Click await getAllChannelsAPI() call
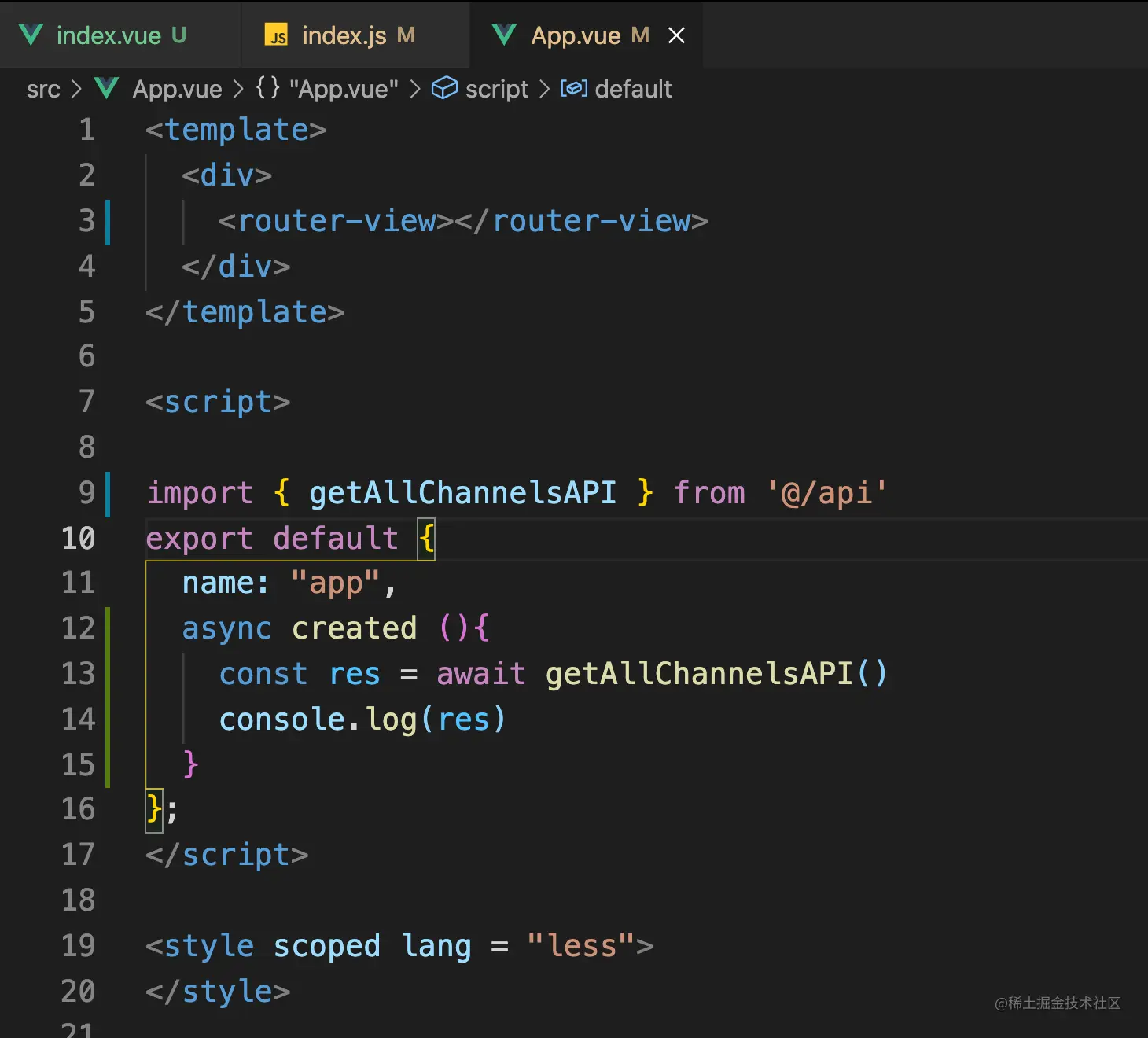1148x1038 pixels. click(x=662, y=674)
